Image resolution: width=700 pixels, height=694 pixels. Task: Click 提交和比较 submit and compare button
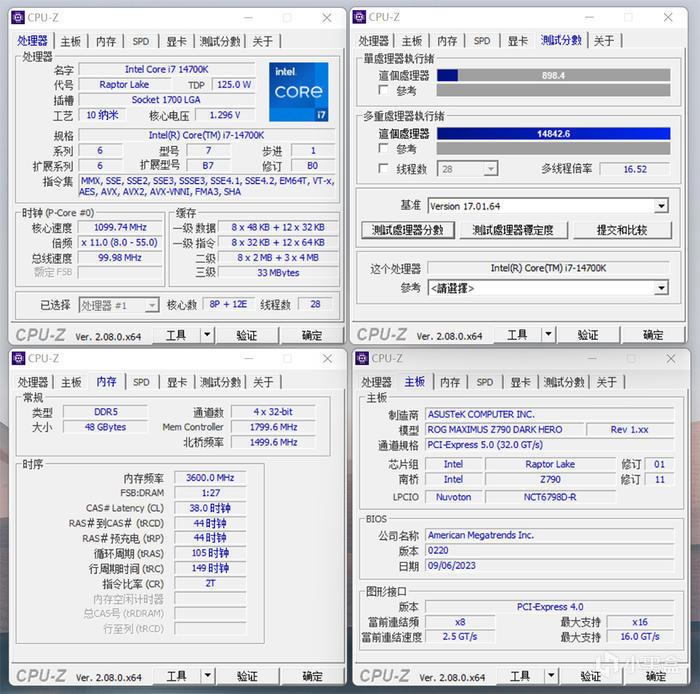click(622, 230)
